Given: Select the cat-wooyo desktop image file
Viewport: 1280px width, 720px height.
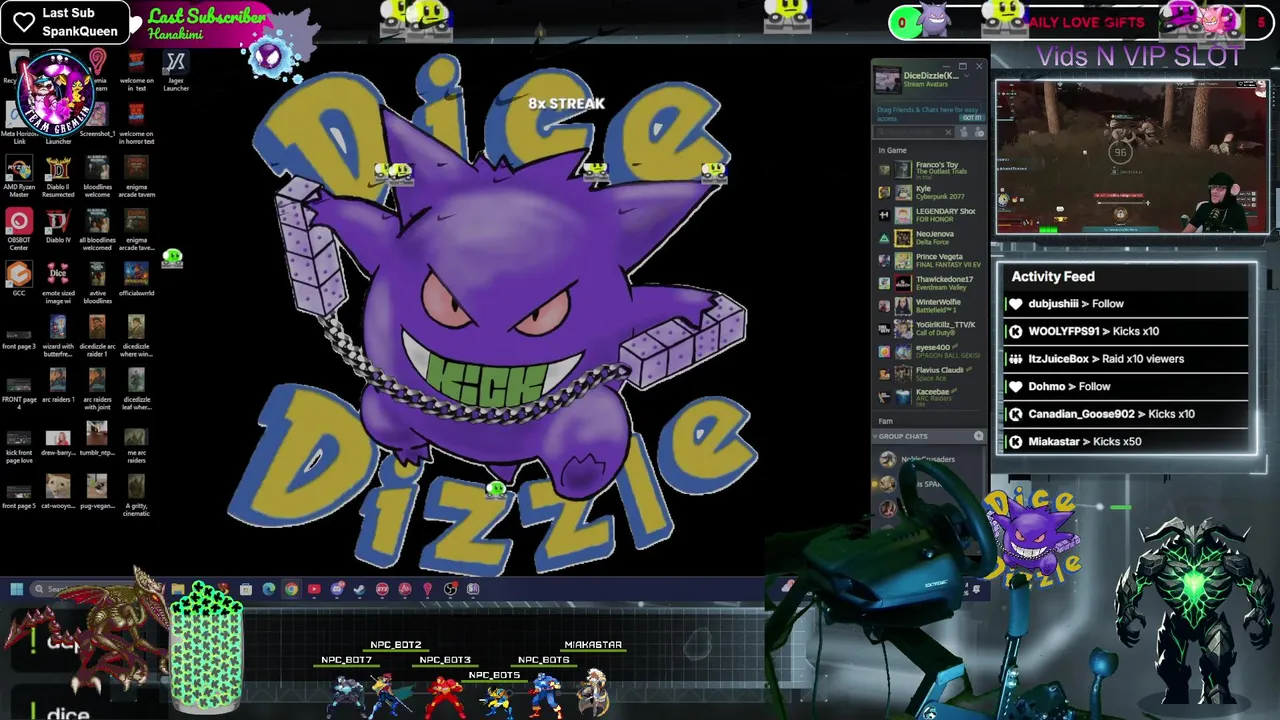Looking at the screenshot, I should point(58,490).
